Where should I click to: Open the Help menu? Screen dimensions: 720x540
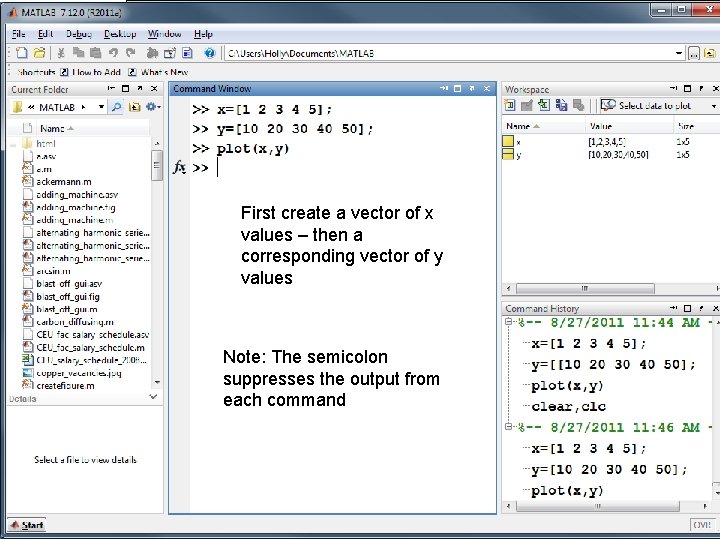[203, 34]
